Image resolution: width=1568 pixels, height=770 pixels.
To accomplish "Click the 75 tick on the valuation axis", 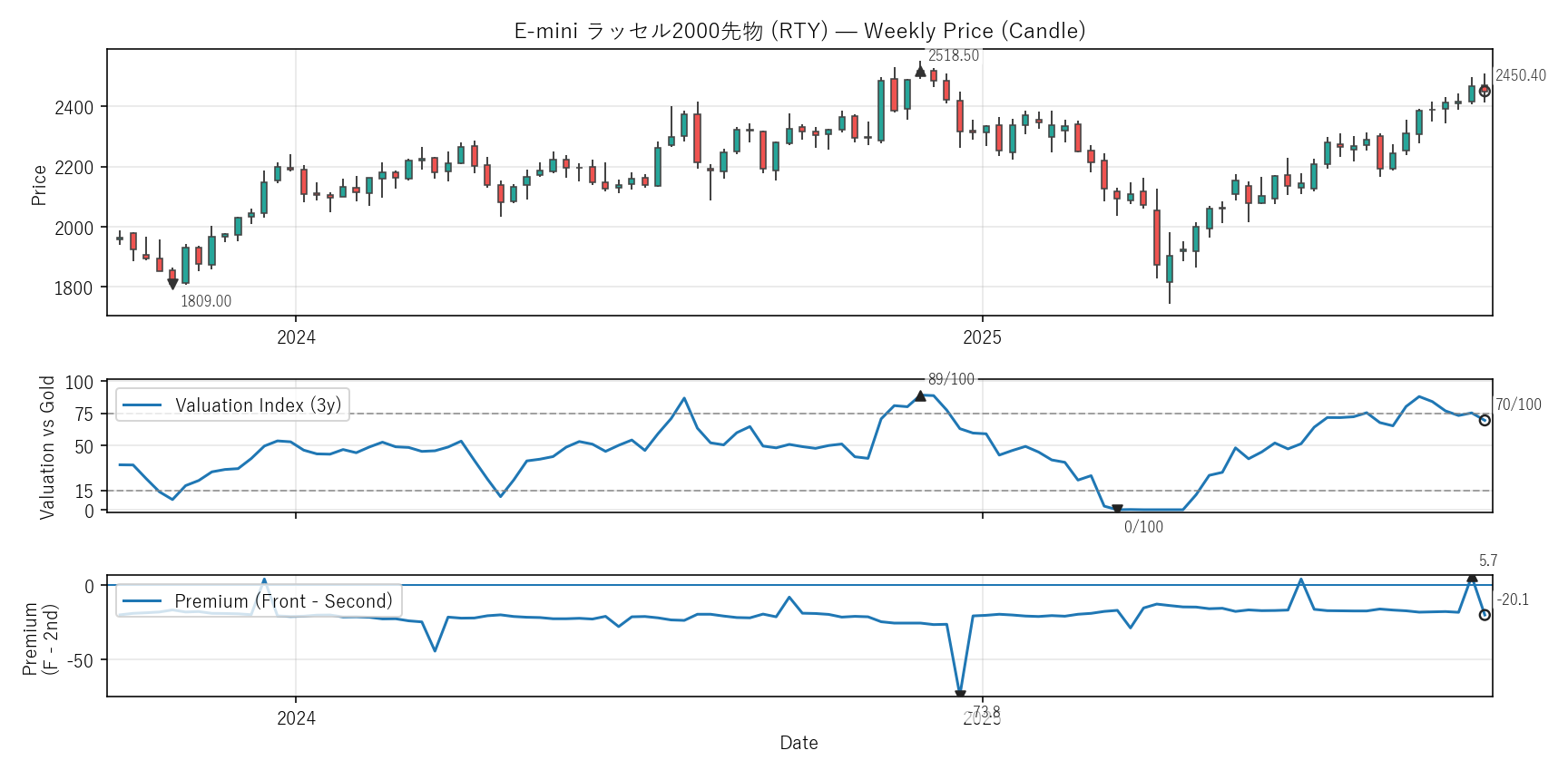I will [83, 414].
